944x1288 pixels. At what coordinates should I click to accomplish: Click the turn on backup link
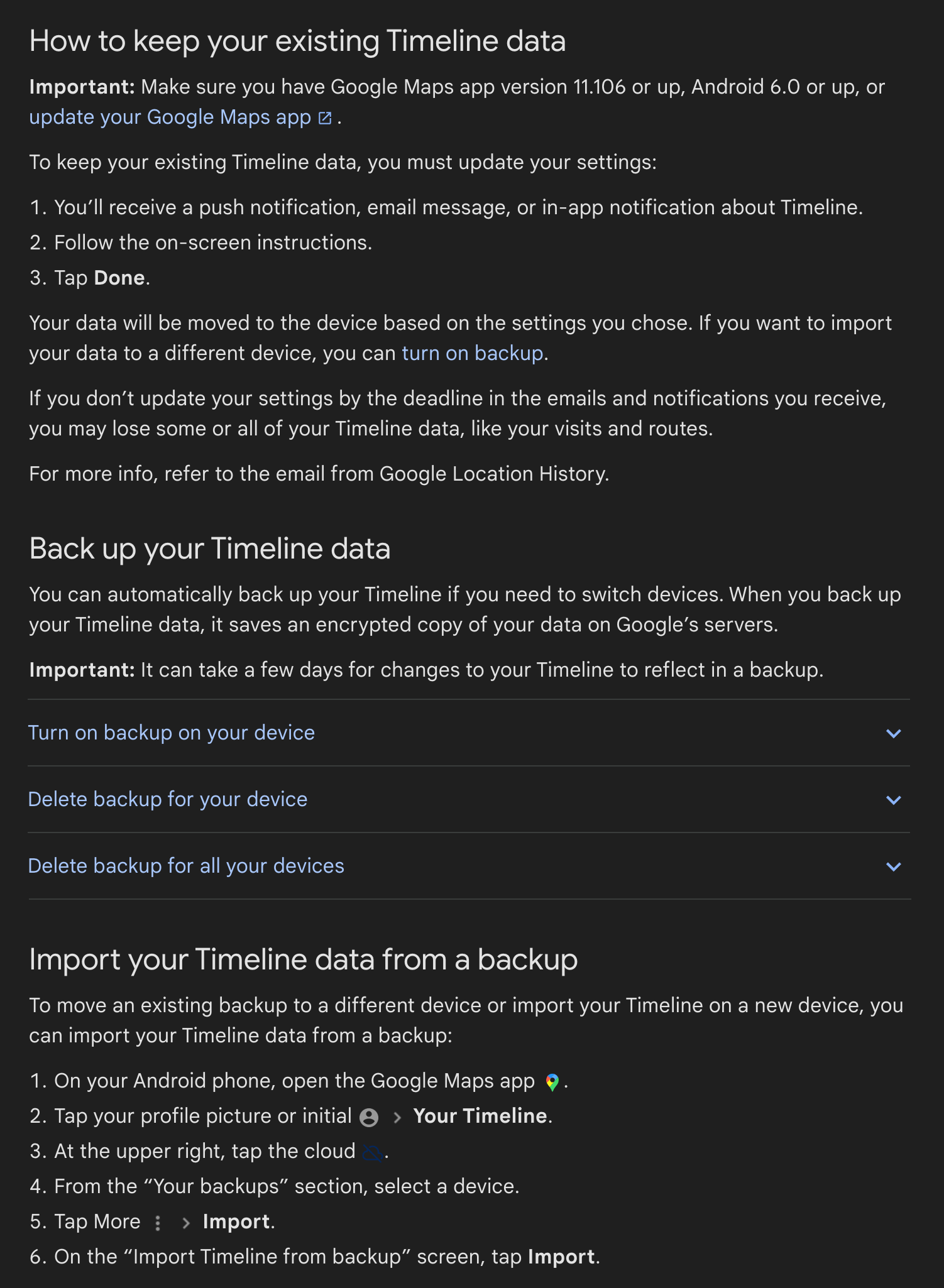(x=471, y=352)
